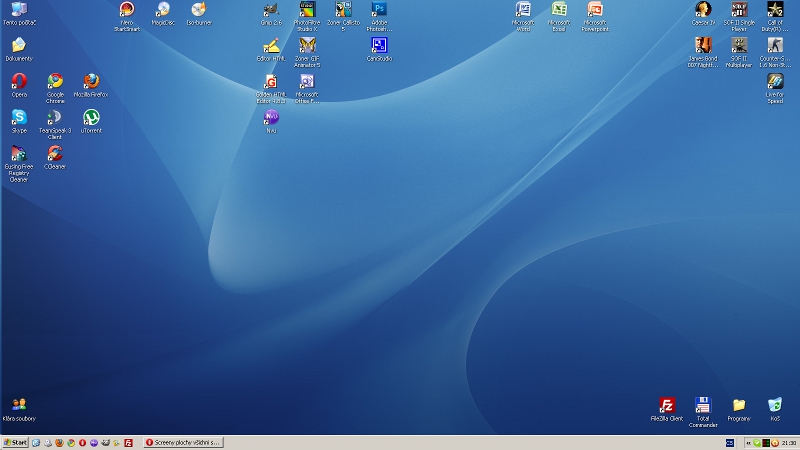The width and height of the screenshot is (800, 450).
Task: Open Tento počítač desktop icon
Action: pyautogui.click(x=19, y=14)
